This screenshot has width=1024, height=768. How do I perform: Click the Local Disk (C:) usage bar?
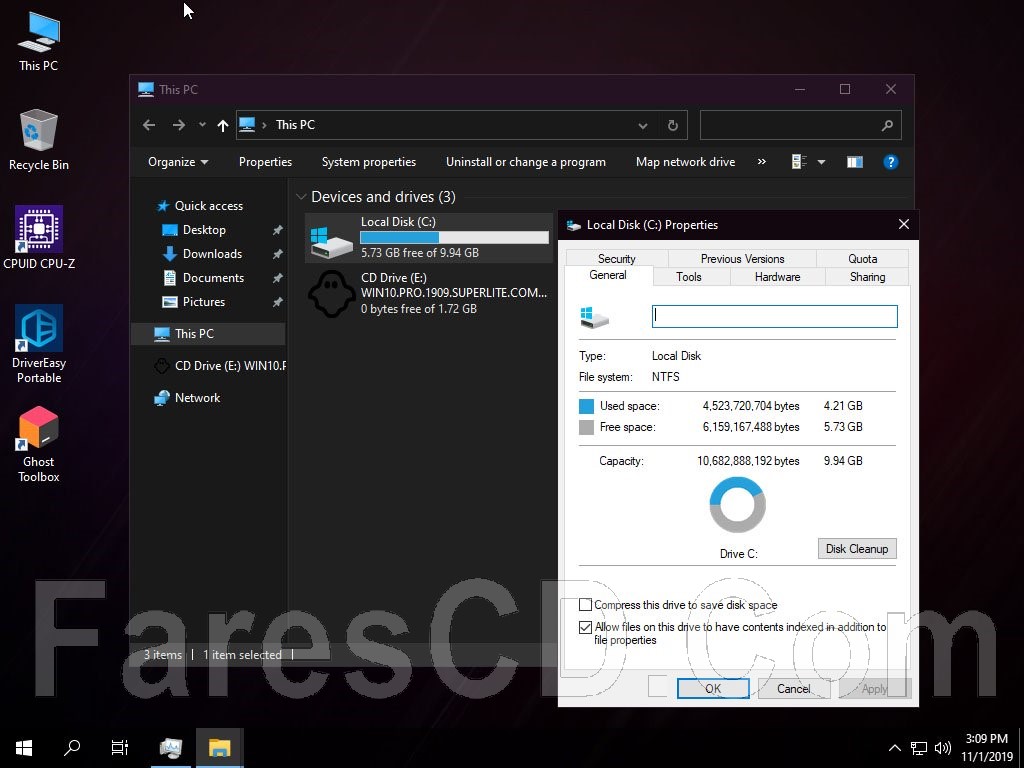pos(455,238)
